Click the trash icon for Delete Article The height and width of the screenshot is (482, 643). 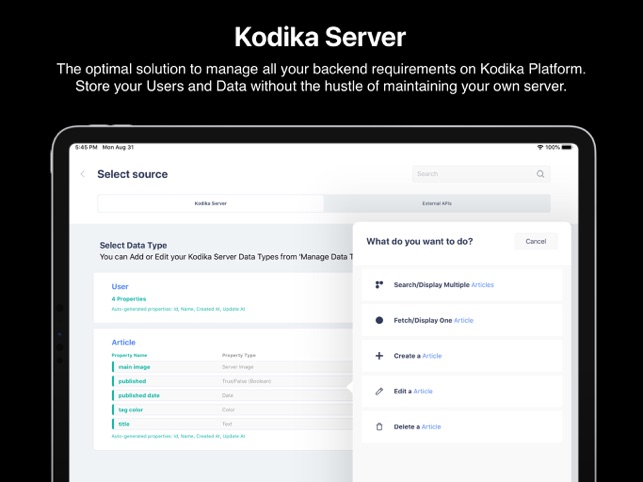click(x=379, y=427)
